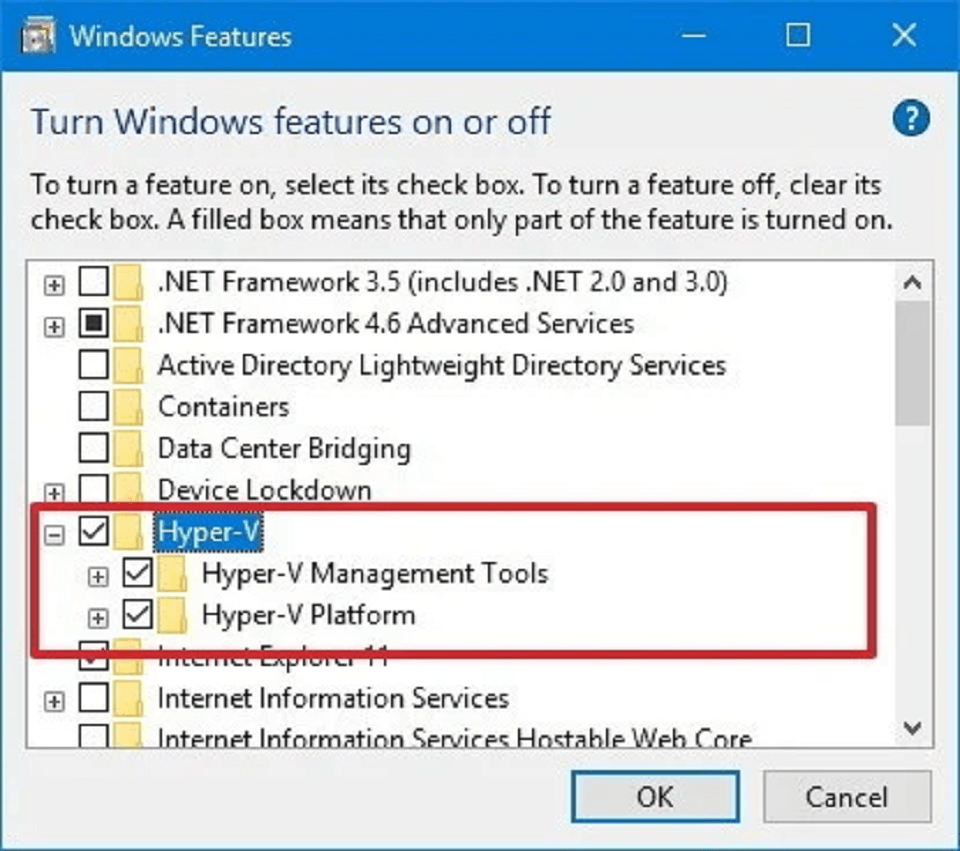Click the blue help question mark icon
The height and width of the screenshot is (851, 960).
tap(911, 118)
